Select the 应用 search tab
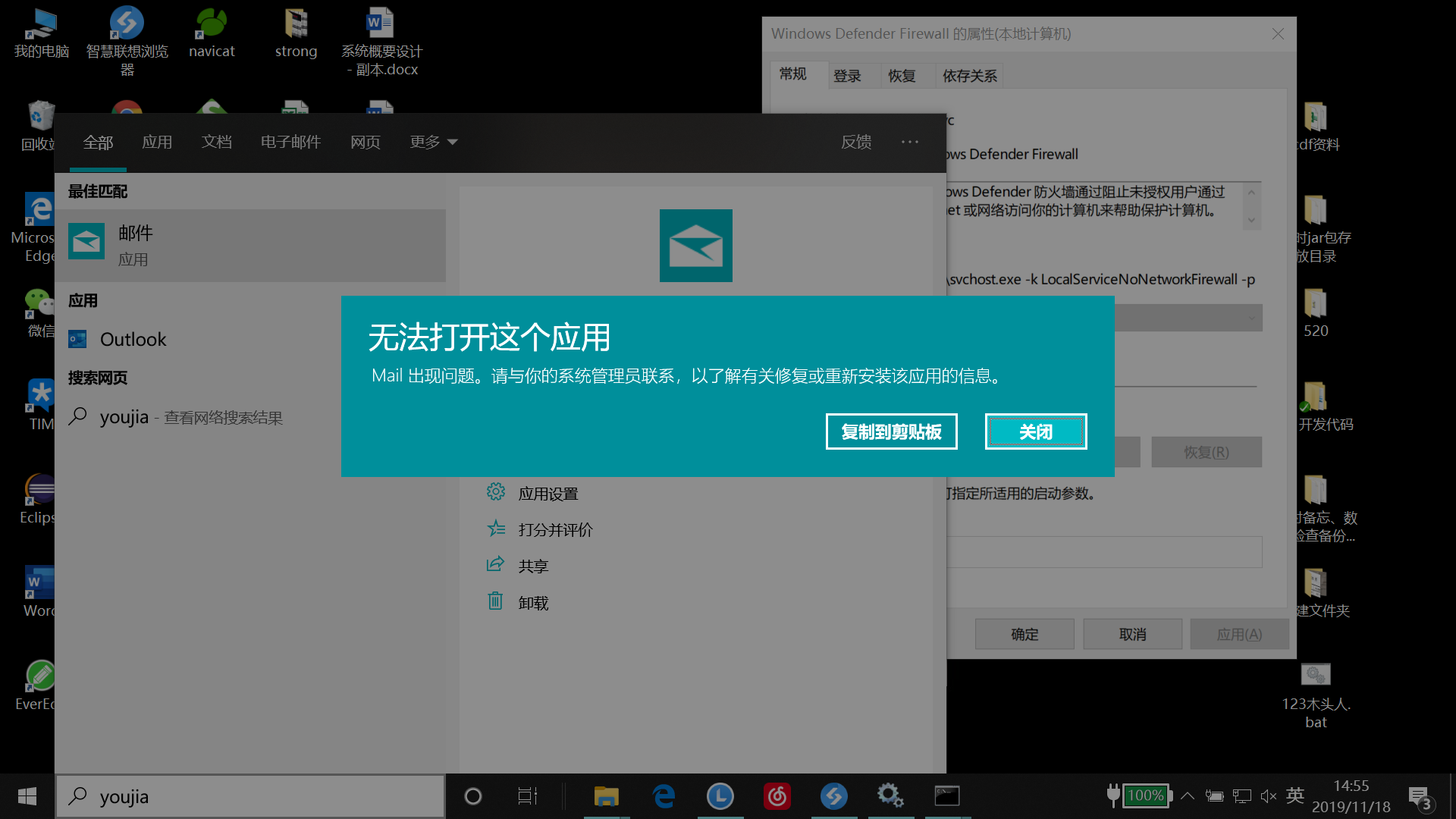This screenshot has width=1456, height=819. click(157, 142)
